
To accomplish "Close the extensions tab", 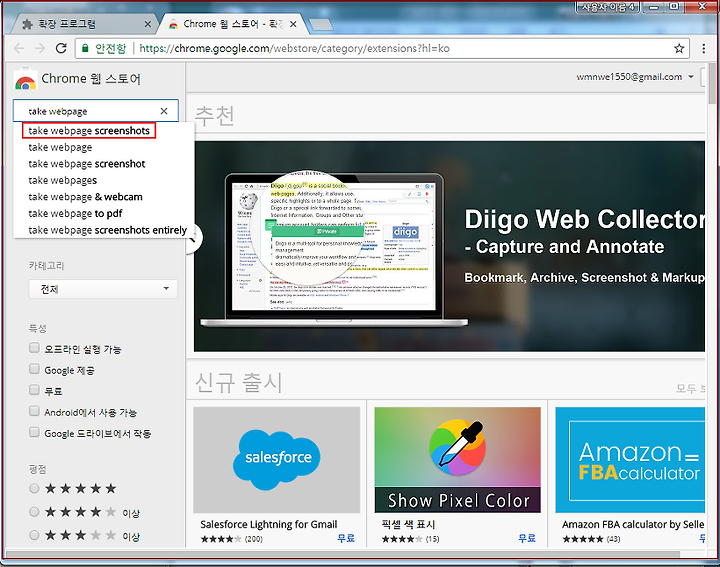I will tap(147, 24).
